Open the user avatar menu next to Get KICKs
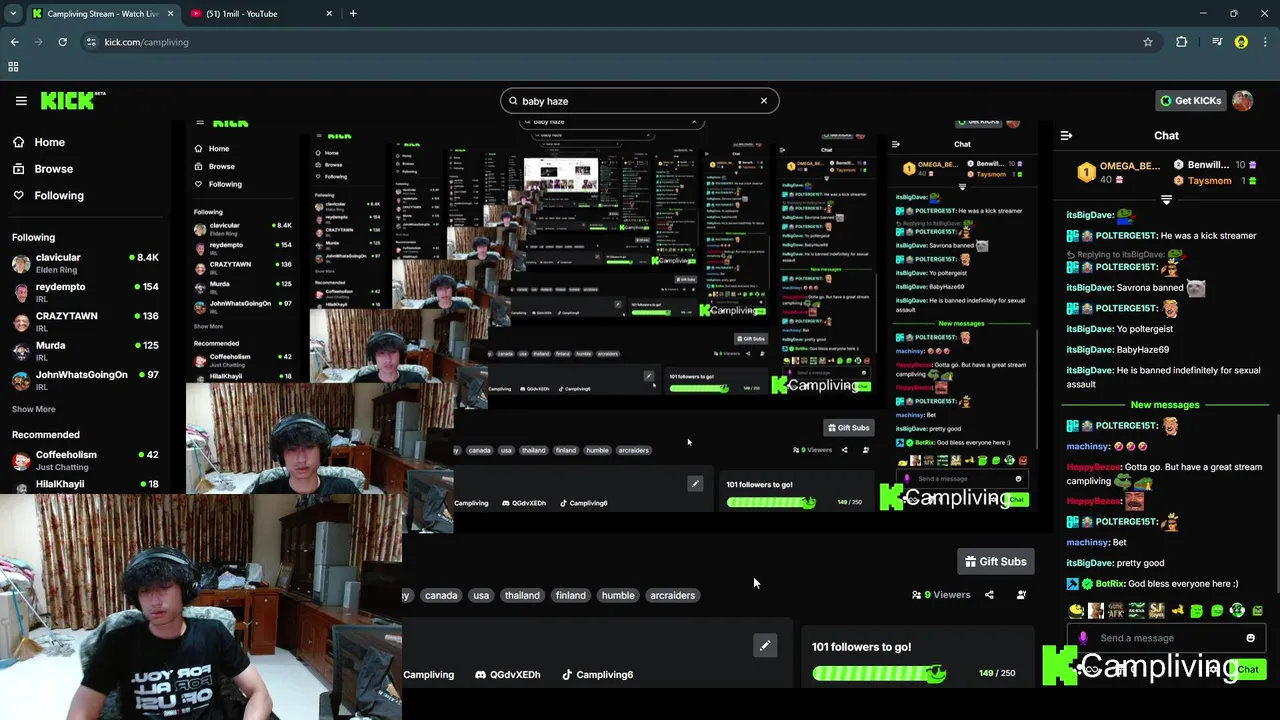This screenshot has width=1280, height=720. point(1243,100)
